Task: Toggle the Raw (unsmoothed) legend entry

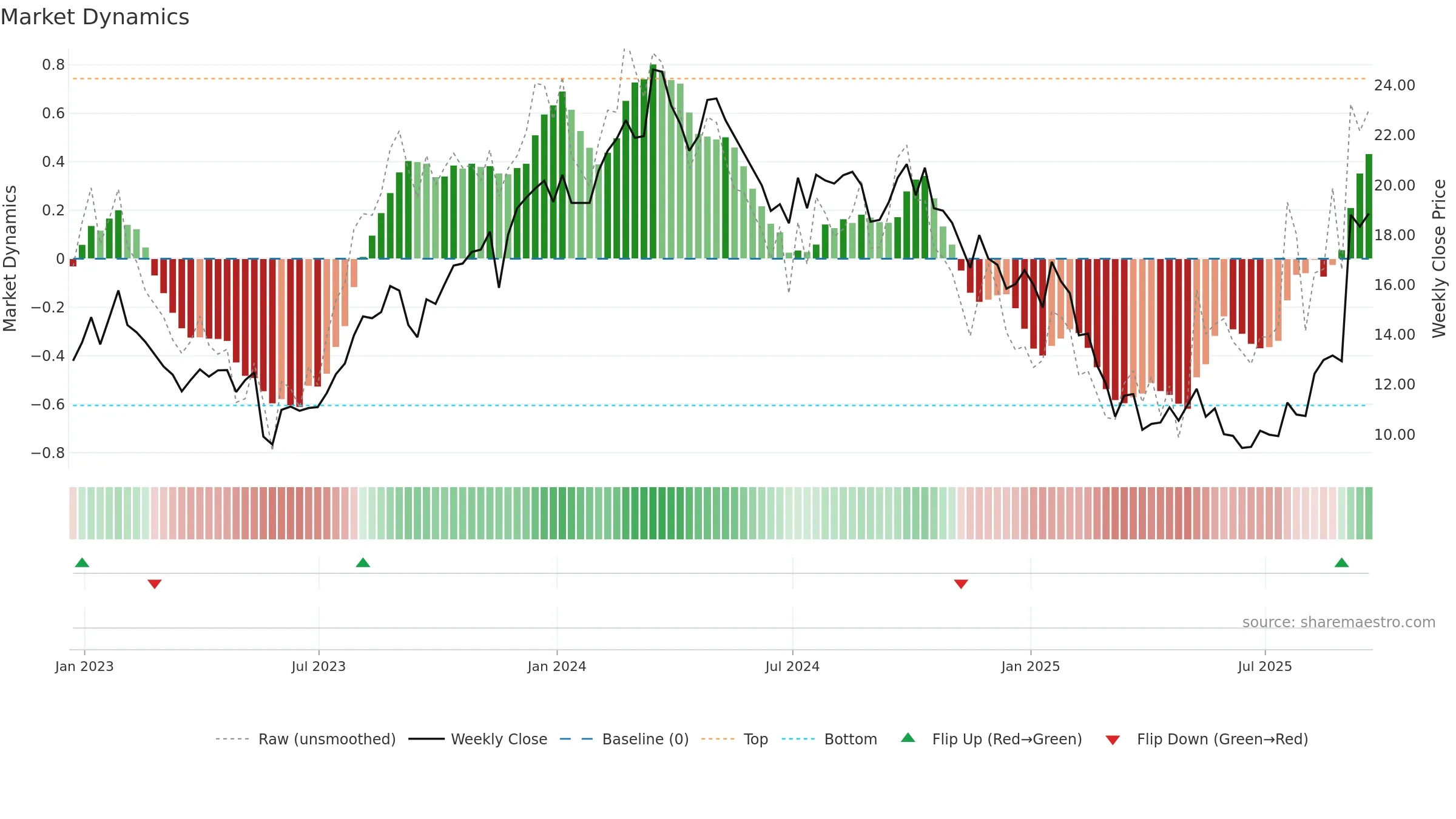Action: point(306,739)
